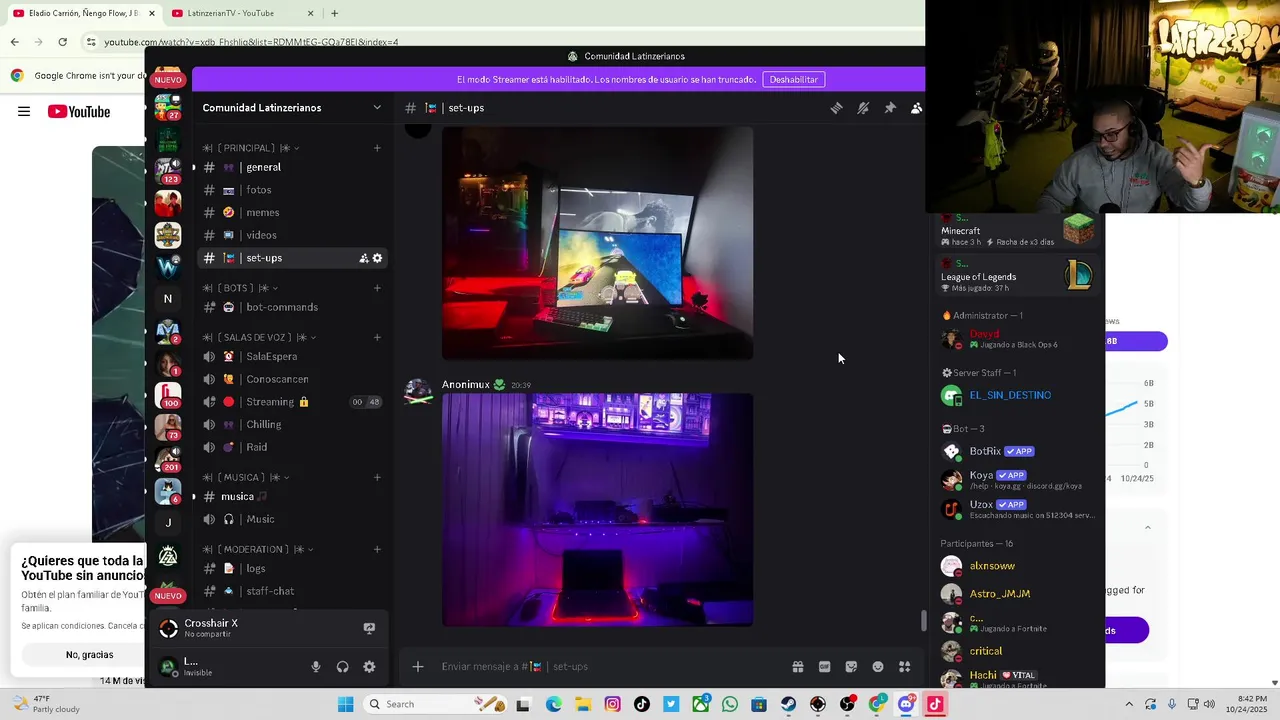The height and width of the screenshot is (720, 1280).
Task: Show hidden system tray icons
Action: (x=1129, y=704)
